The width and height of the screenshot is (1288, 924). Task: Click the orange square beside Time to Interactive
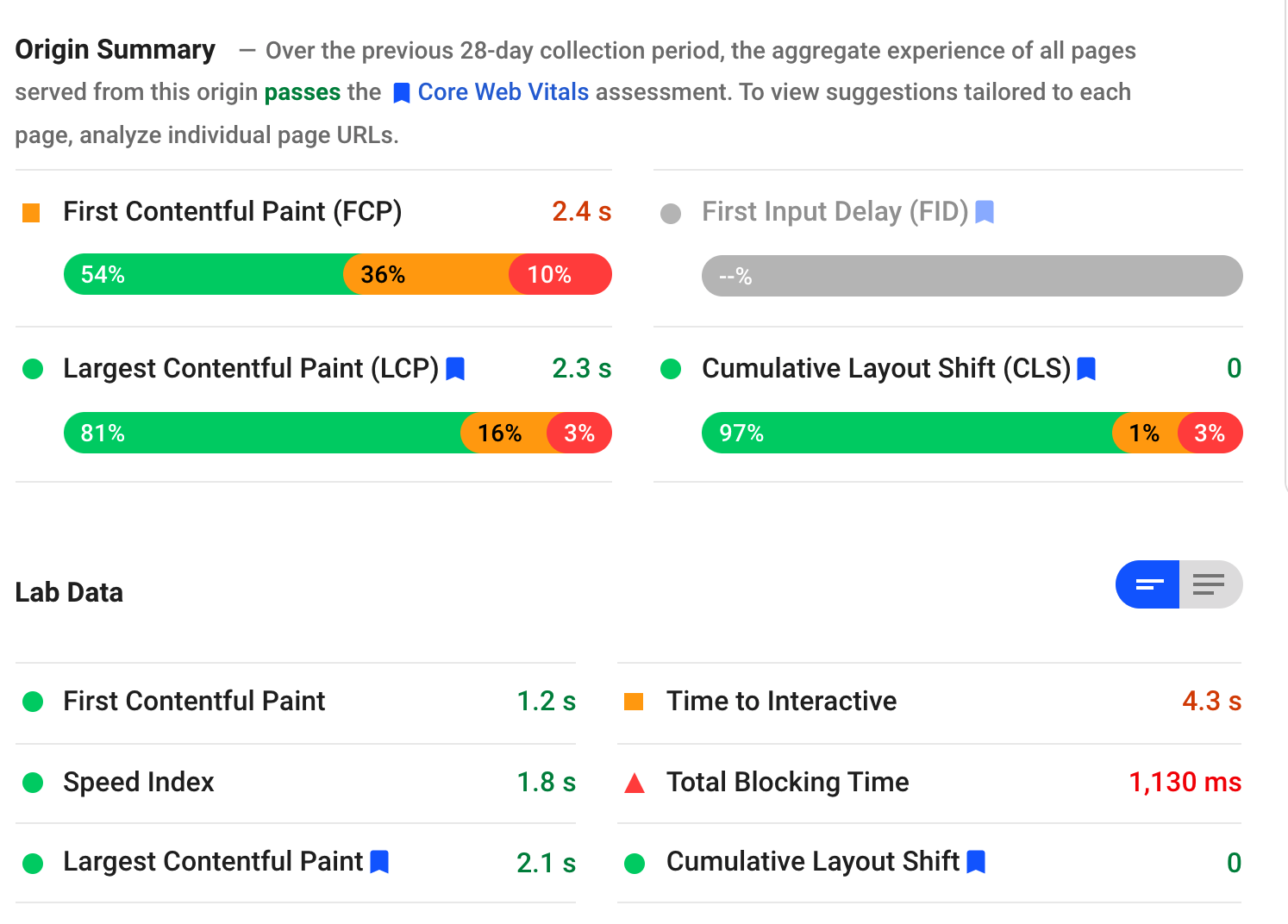tap(634, 702)
